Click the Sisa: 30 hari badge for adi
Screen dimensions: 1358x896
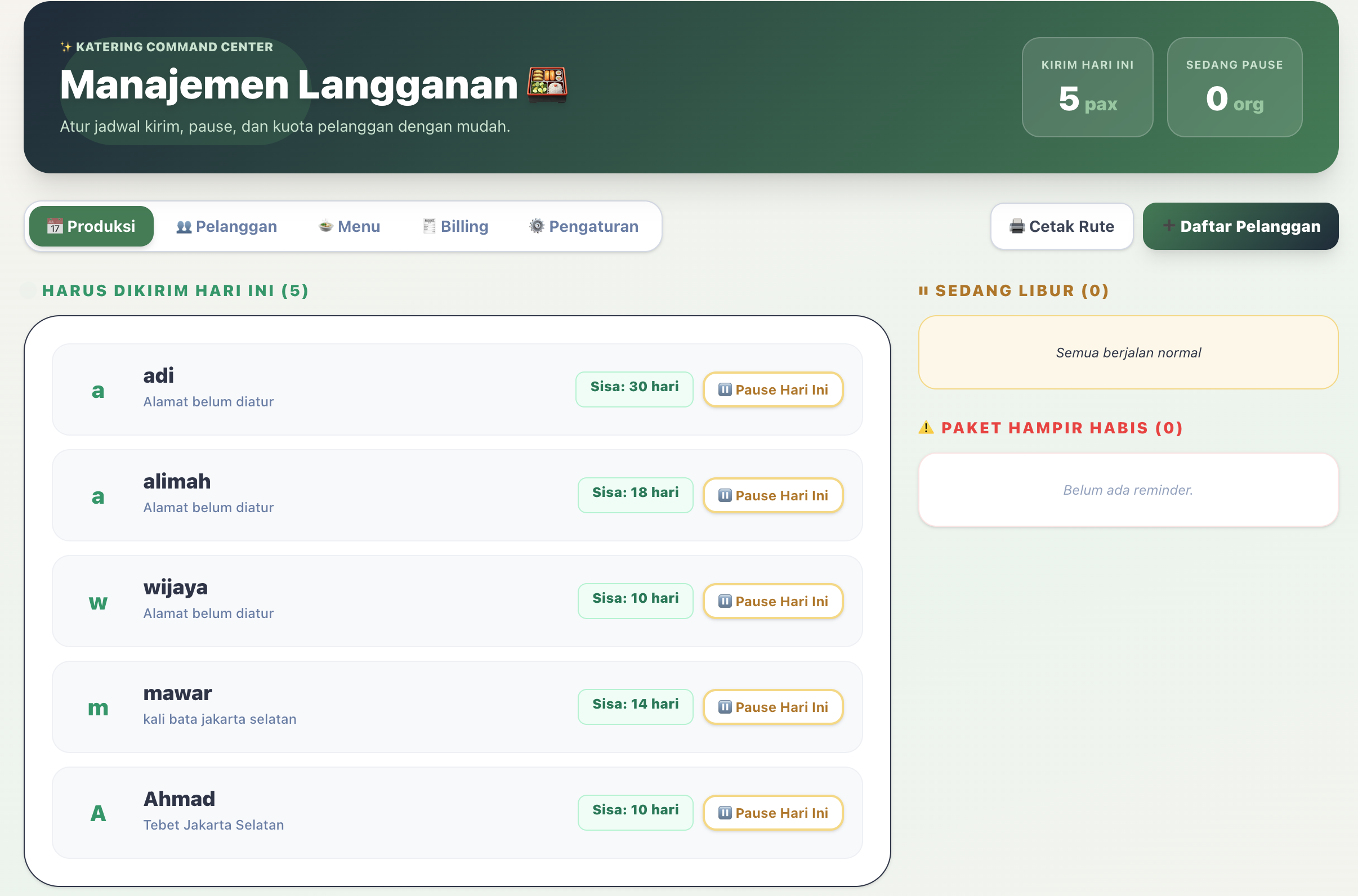pyautogui.click(x=635, y=387)
